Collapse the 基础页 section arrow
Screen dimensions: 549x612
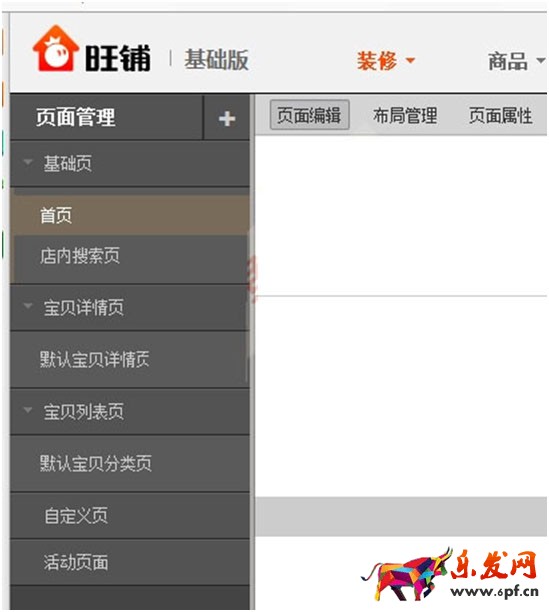pos(28,162)
